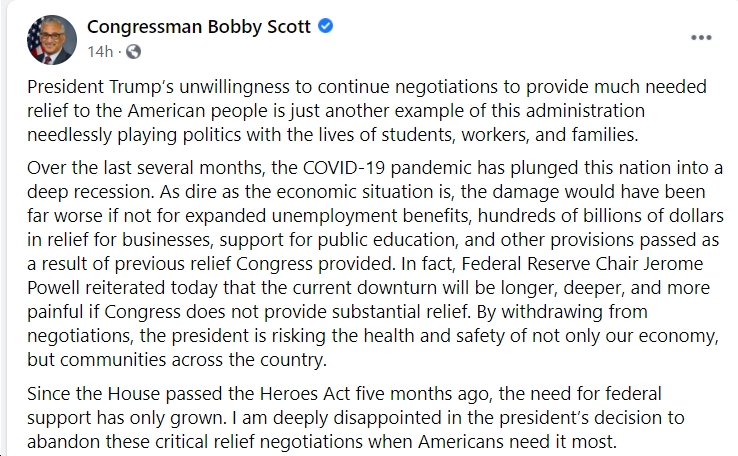Click the name 'Jerome' in the post text
The height and width of the screenshot is (456, 738).
pos(674,264)
